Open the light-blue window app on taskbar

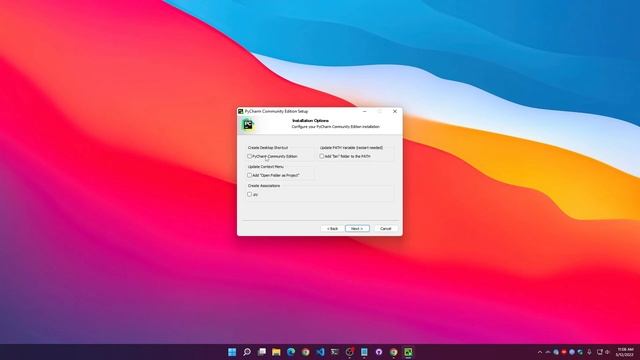pyautogui.click(x=364, y=352)
